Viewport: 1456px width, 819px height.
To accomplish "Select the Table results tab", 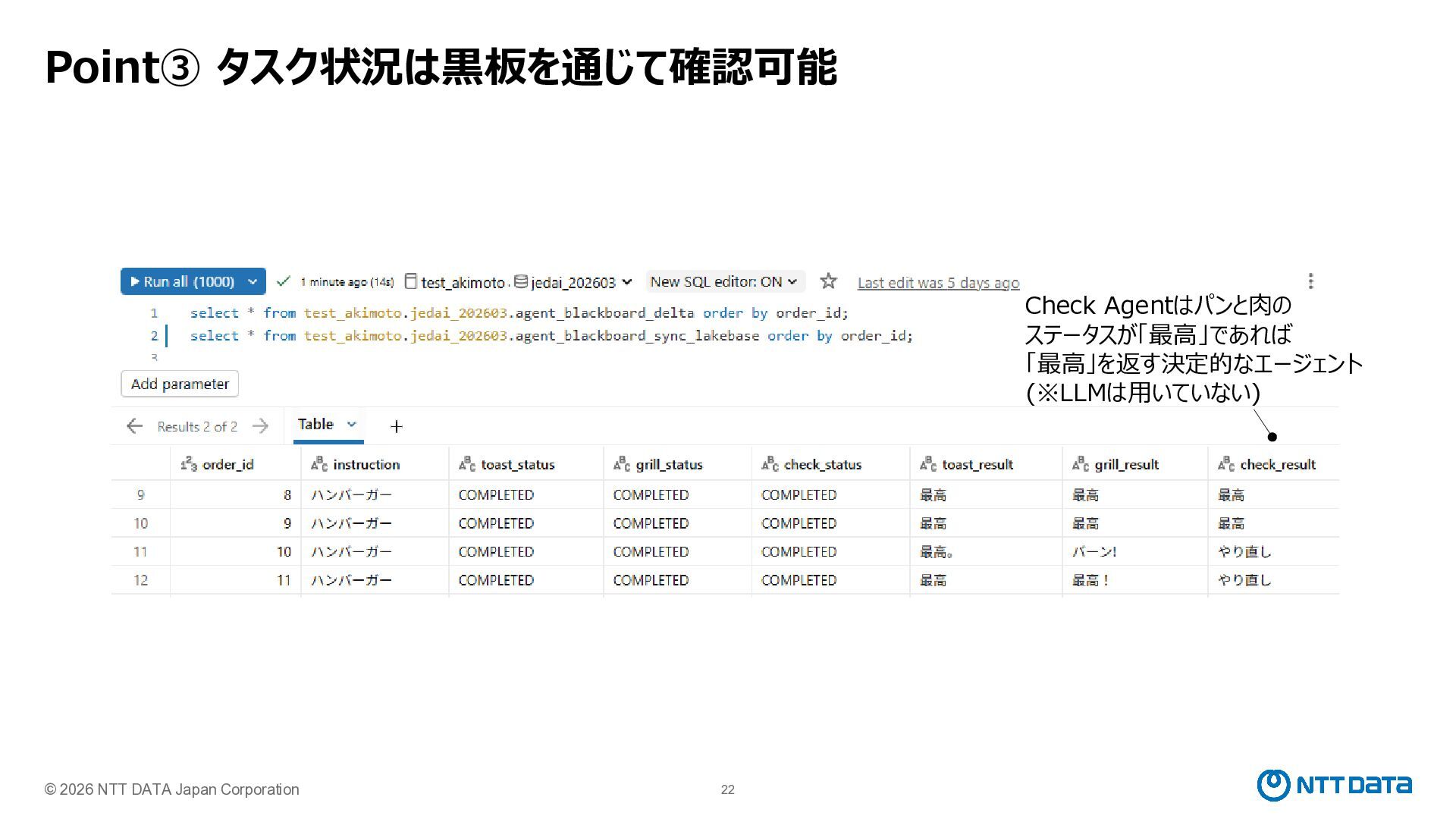I will click(315, 425).
